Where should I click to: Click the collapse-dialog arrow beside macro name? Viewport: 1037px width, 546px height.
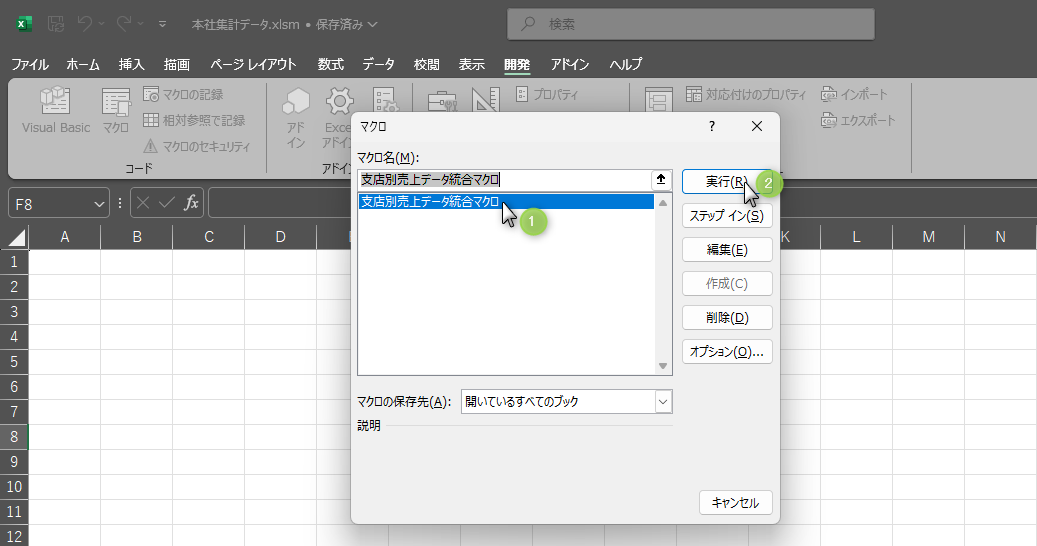[x=661, y=180]
